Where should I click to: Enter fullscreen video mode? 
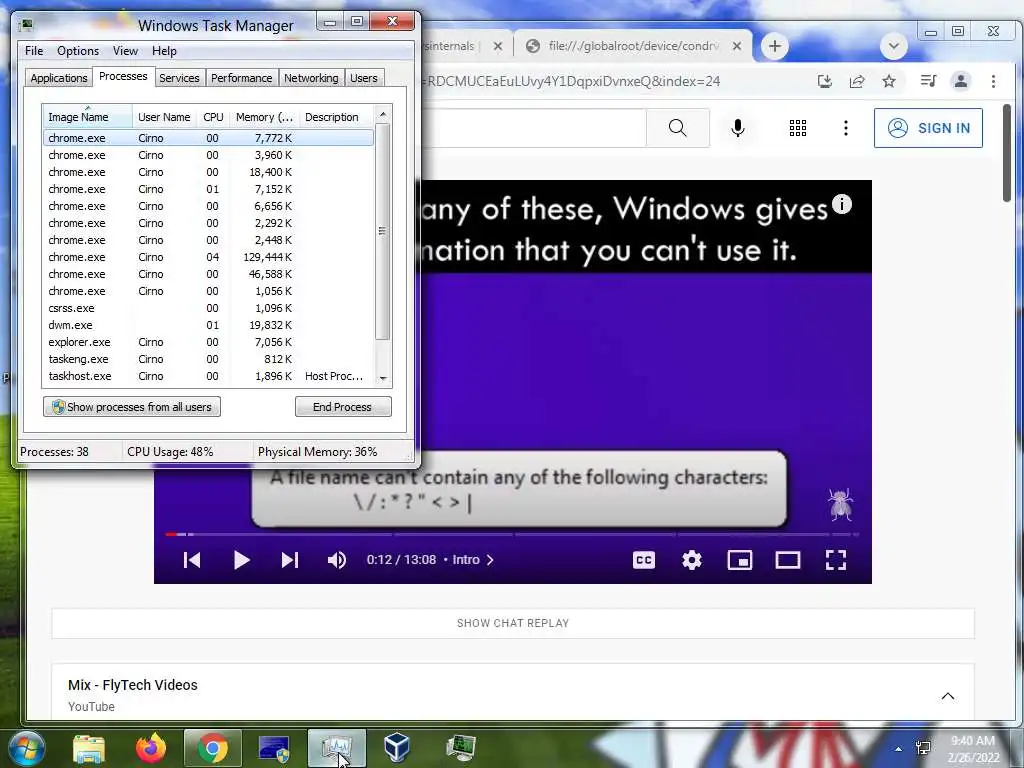pos(836,560)
